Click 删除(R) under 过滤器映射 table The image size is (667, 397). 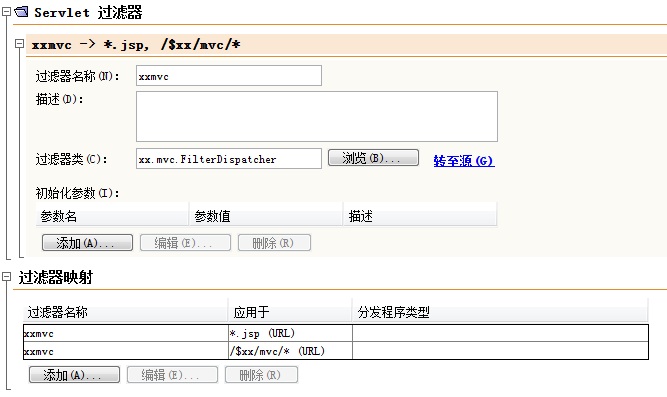pos(261,375)
